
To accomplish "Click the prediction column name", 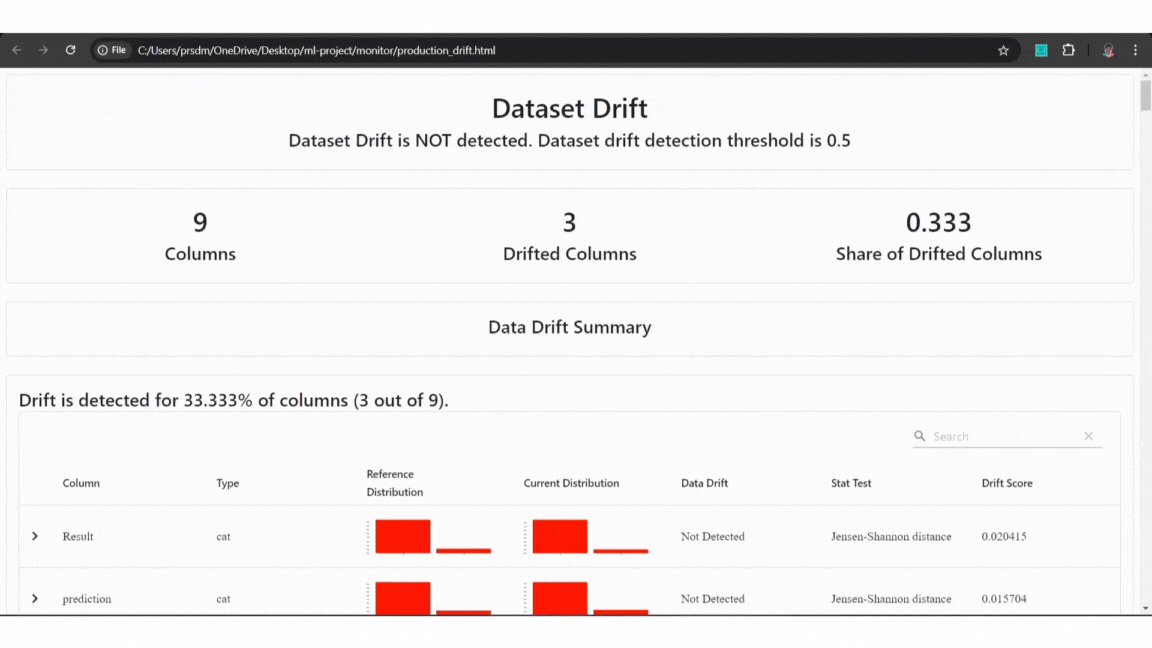I will (x=87, y=599).
